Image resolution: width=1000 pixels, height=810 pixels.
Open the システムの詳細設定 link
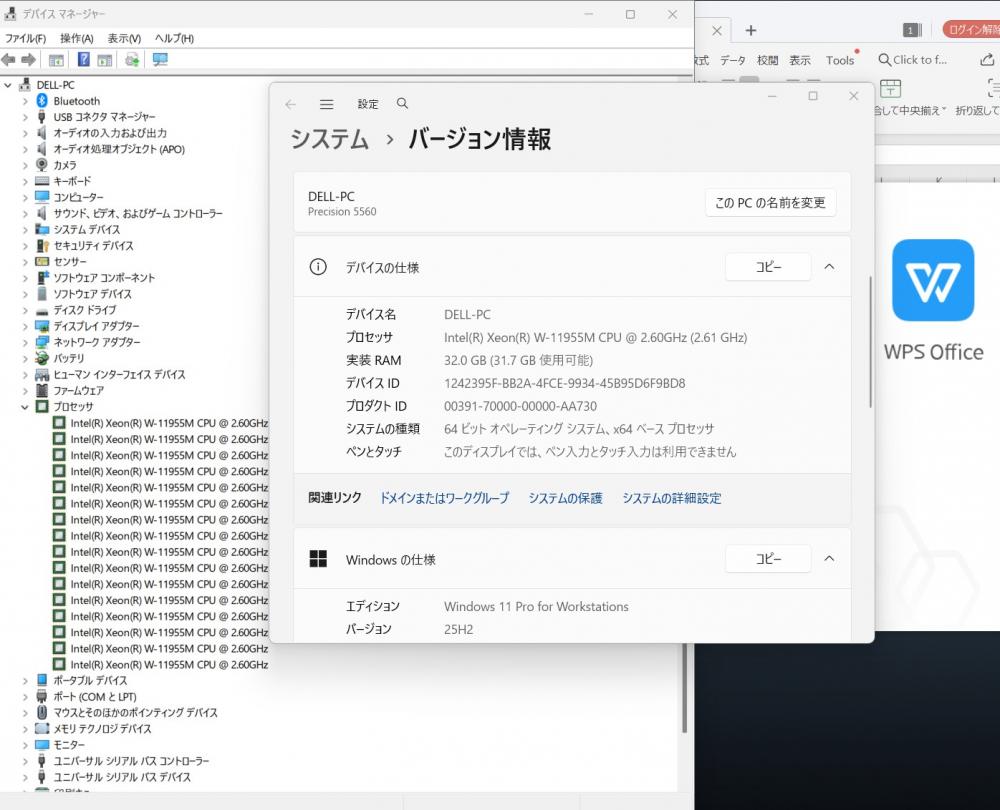671,498
